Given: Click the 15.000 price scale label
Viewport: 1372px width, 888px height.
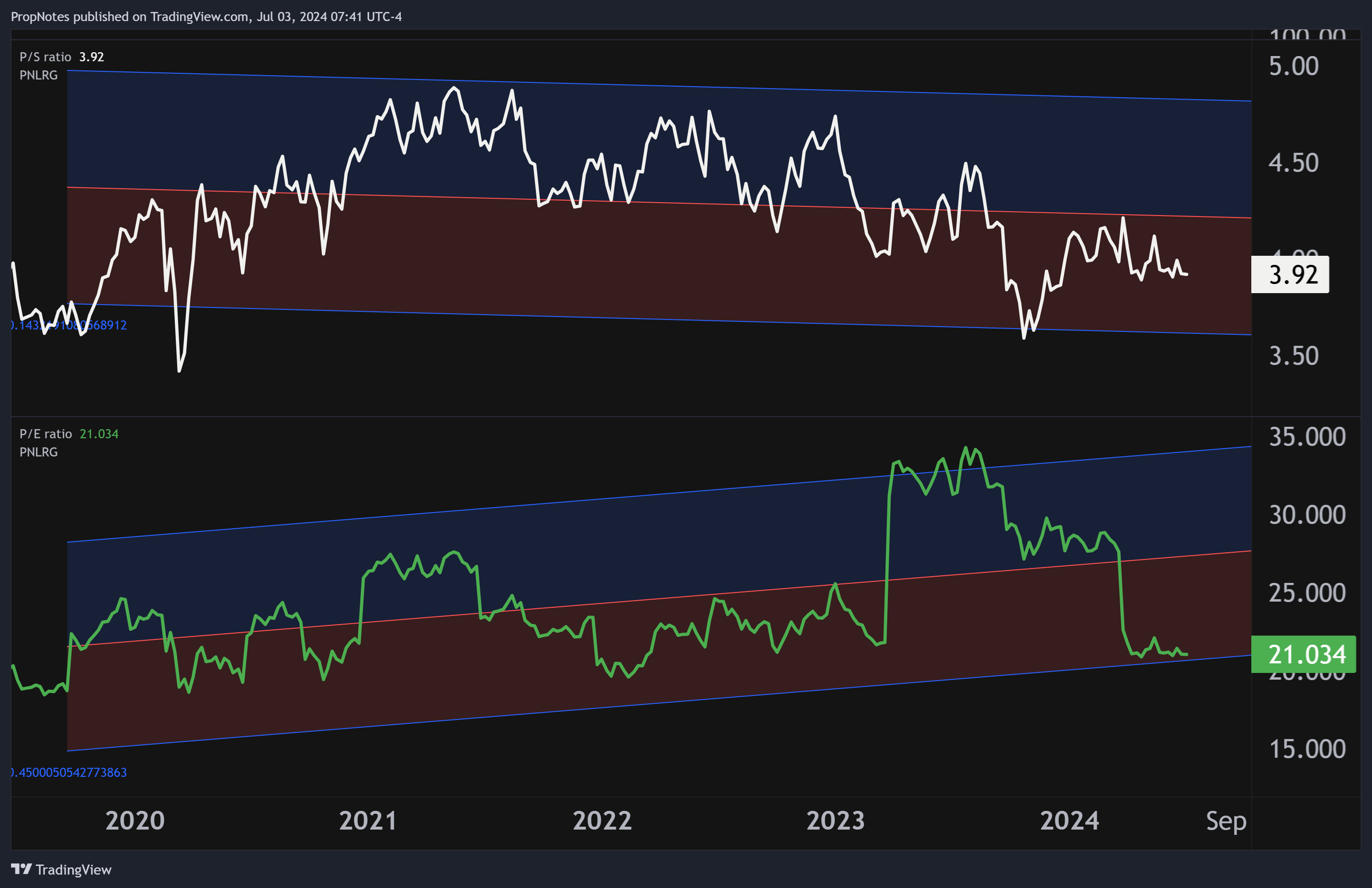Looking at the screenshot, I should pos(1307,749).
